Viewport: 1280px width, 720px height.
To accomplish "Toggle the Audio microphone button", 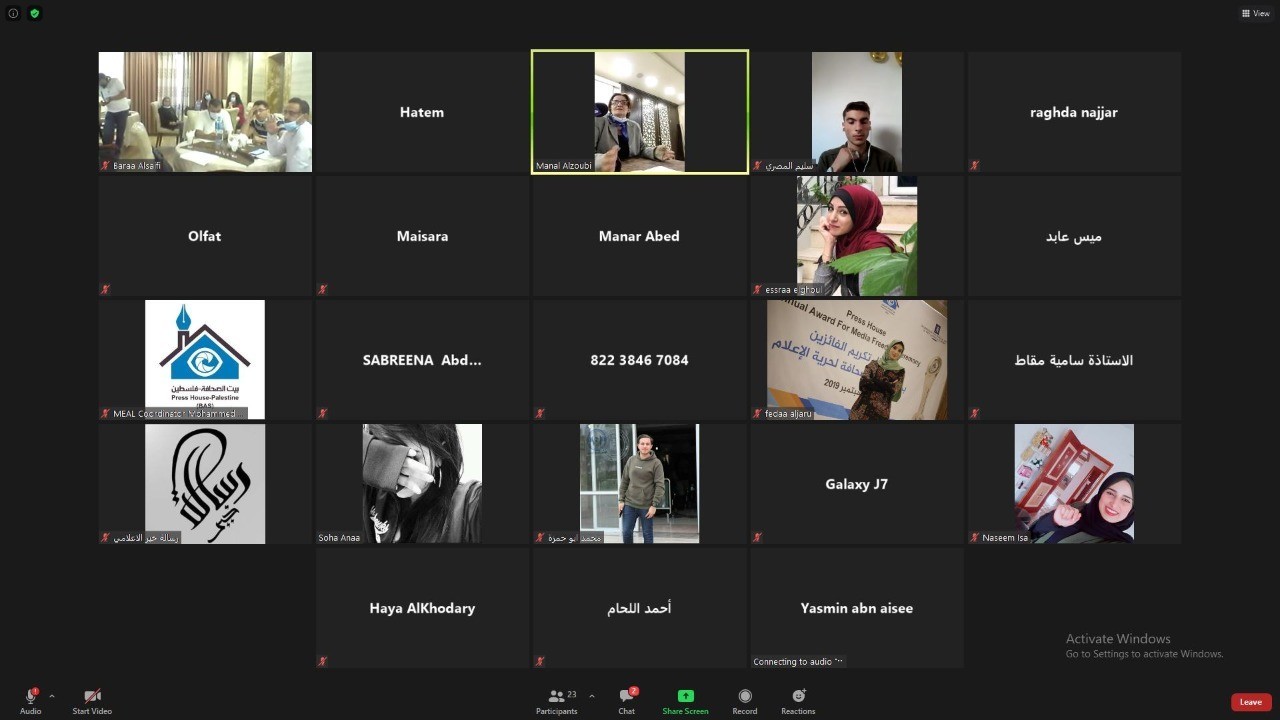I will (x=31, y=701).
